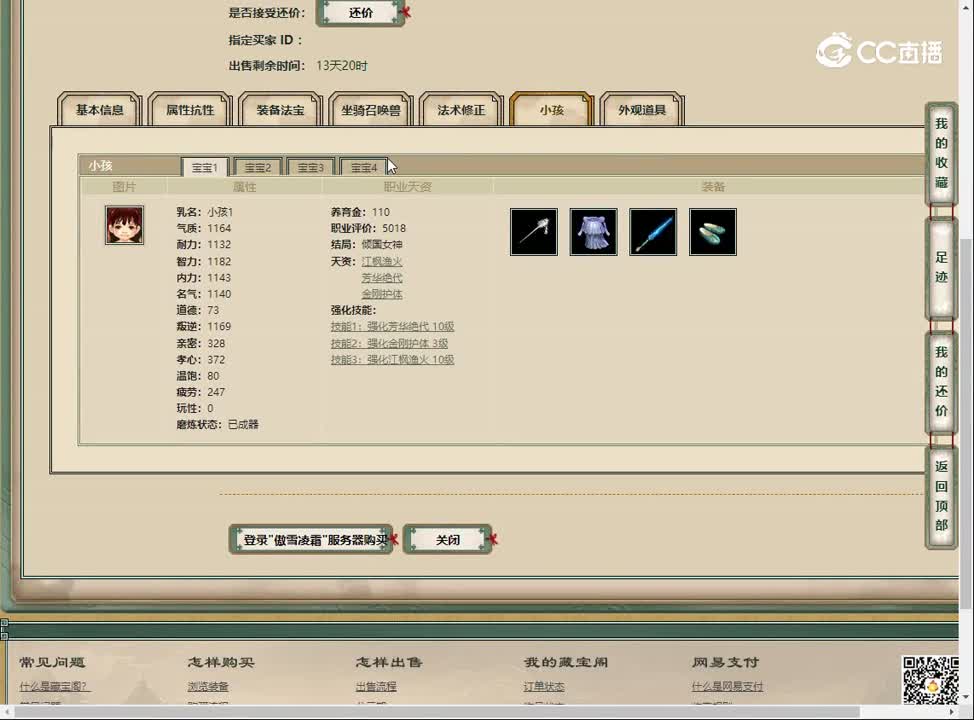
Task: Select the 宝宝3 sub-tab
Action: tap(311, 167)
